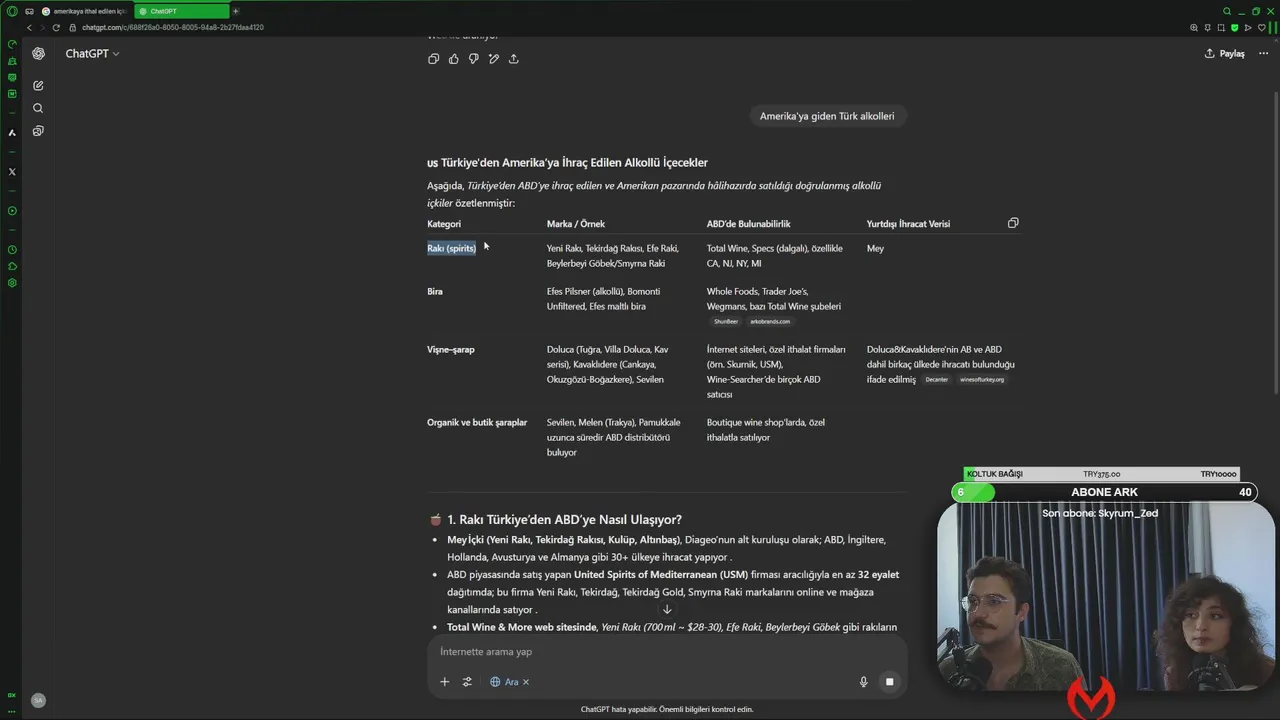The width and height of the screenshot is (1280, 720).
Task: Click the user message bubble Amerika'ya giden Türk alkolleri
Action: [827, 116]
